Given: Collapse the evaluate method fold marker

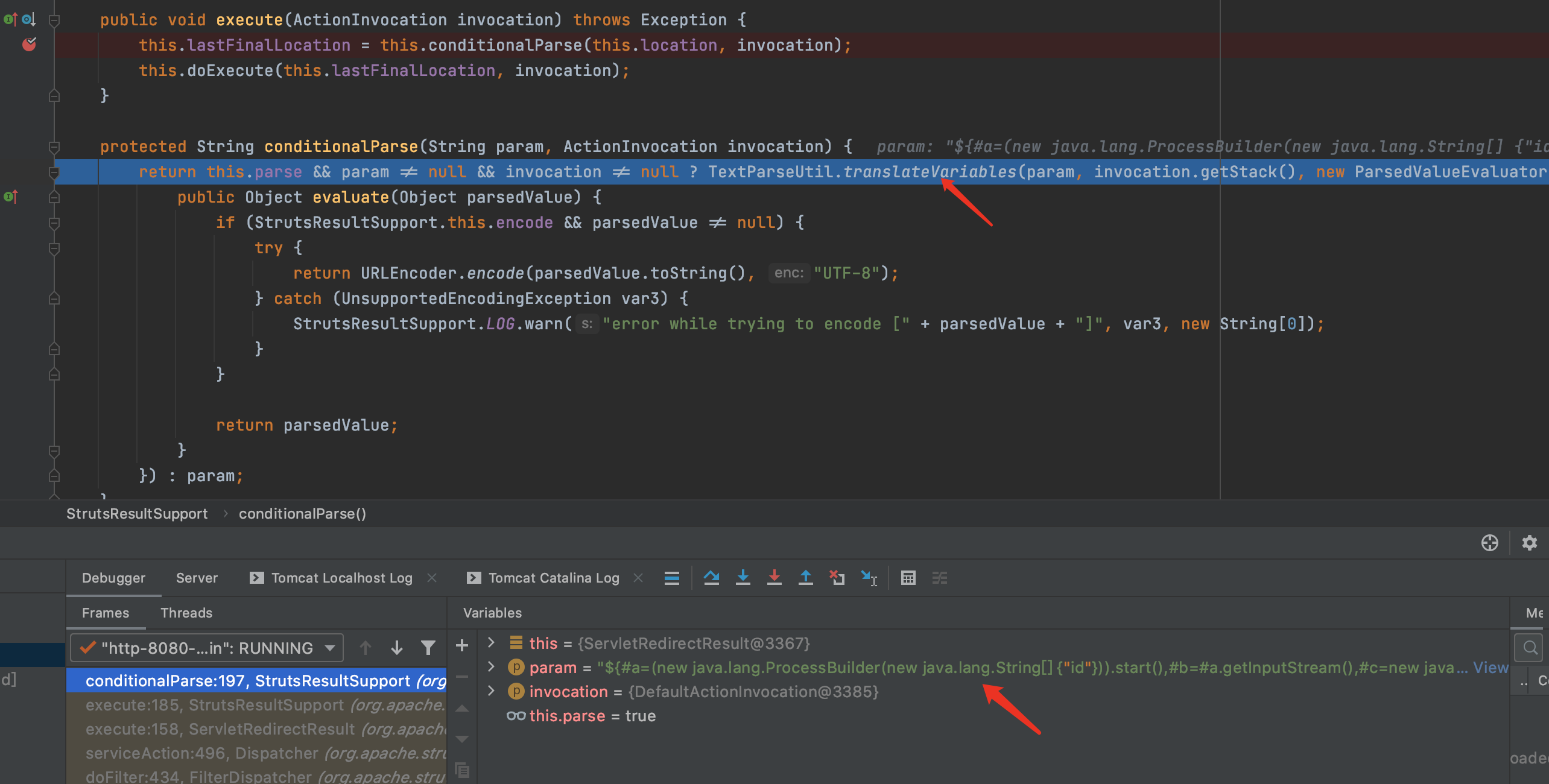Looking at the screenshot, I should 54,197.
